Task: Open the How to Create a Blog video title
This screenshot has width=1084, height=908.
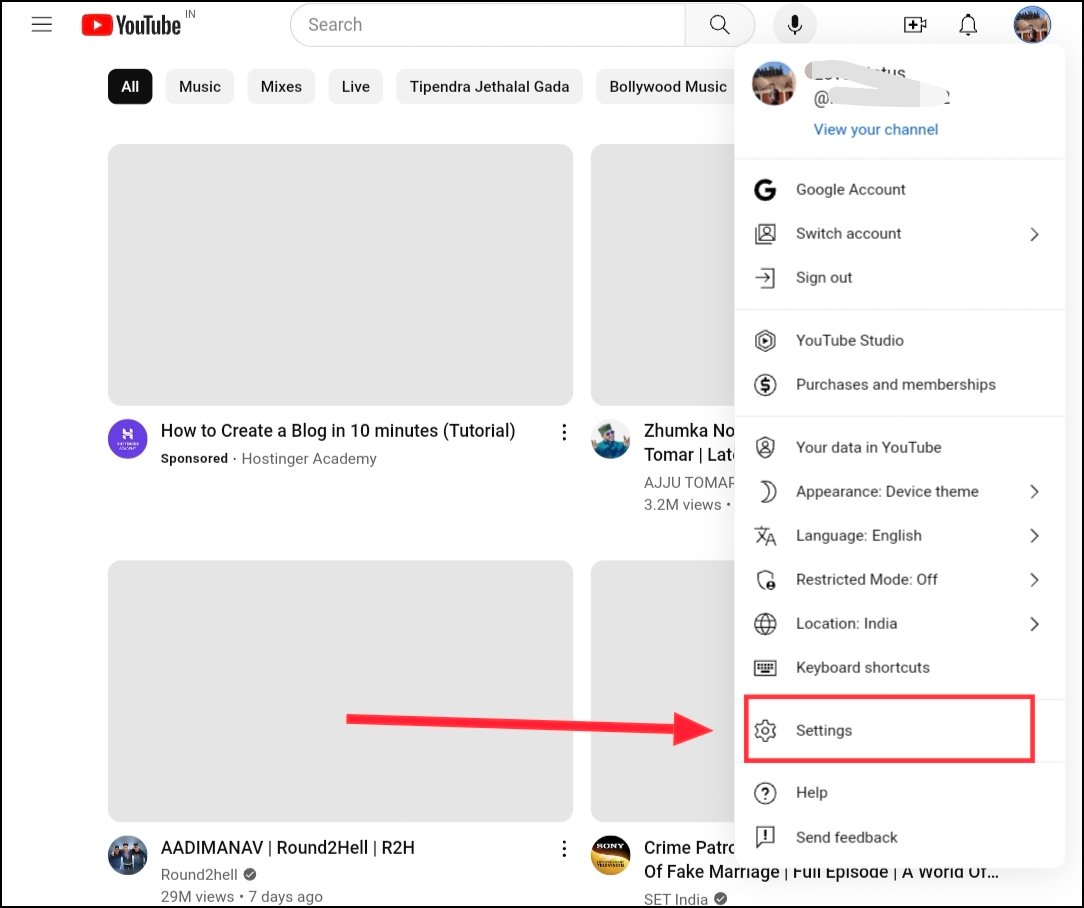Action: 338,431
